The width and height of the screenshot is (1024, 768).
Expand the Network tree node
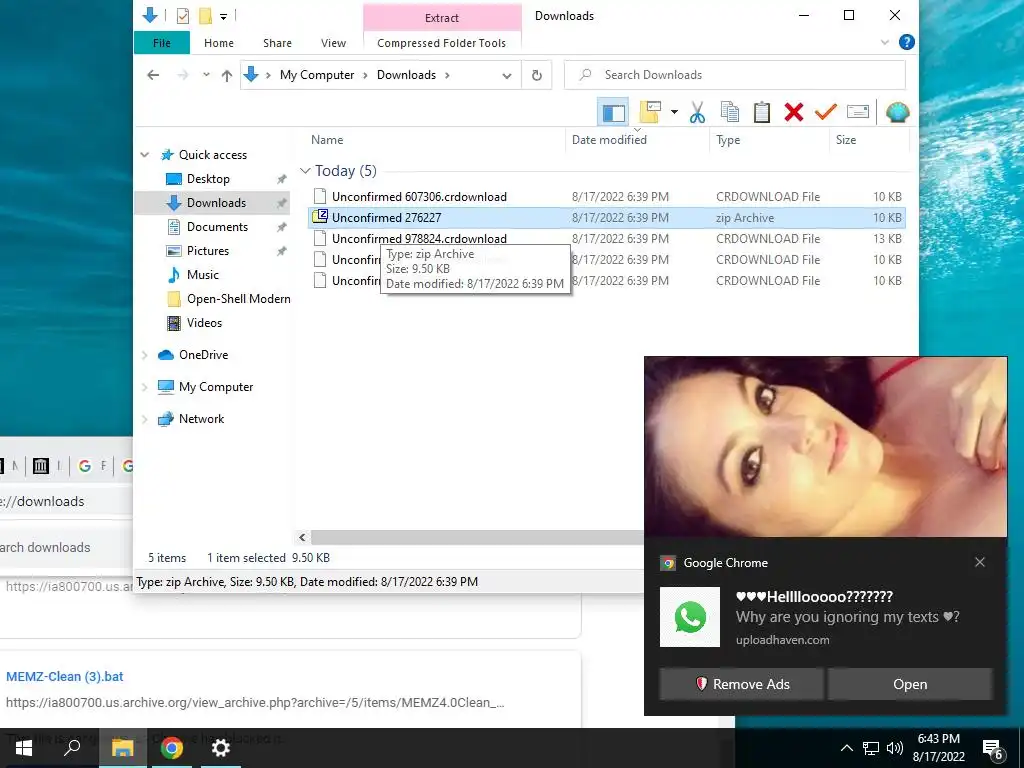144,419
